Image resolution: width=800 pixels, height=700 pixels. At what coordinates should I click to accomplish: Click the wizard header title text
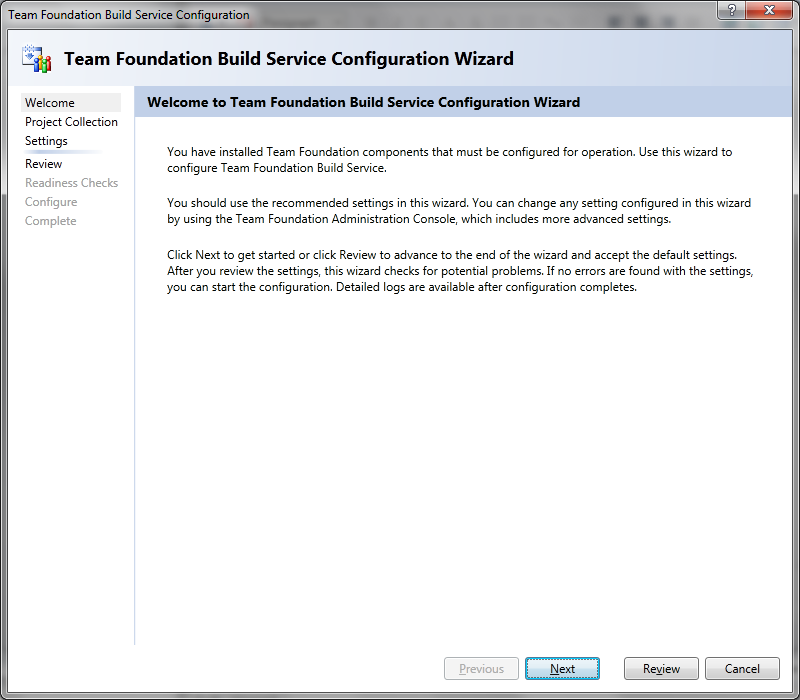click(x=289, y=59)
